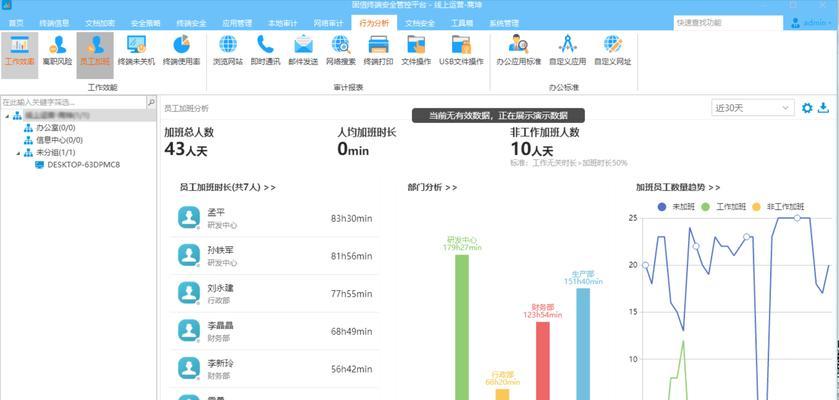The image size is (839, 400).
Task: Focus the tree keyword filter input
Action: (73, 102)
